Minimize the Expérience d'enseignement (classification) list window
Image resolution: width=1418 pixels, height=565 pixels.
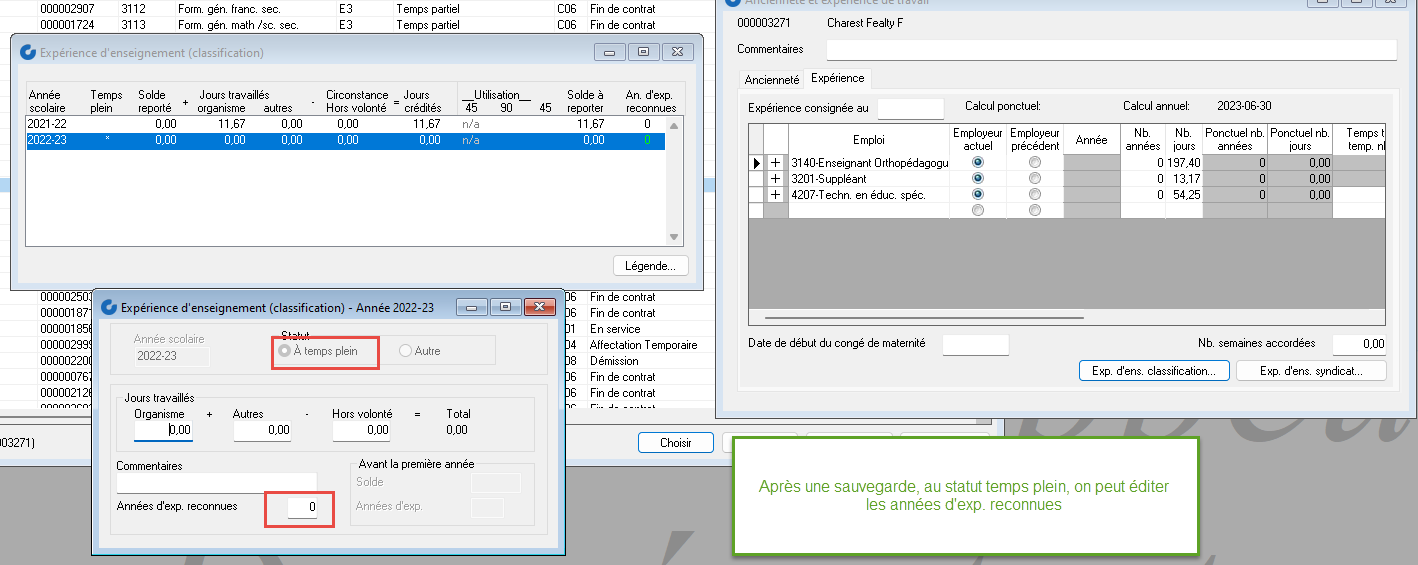coord(609,52)
